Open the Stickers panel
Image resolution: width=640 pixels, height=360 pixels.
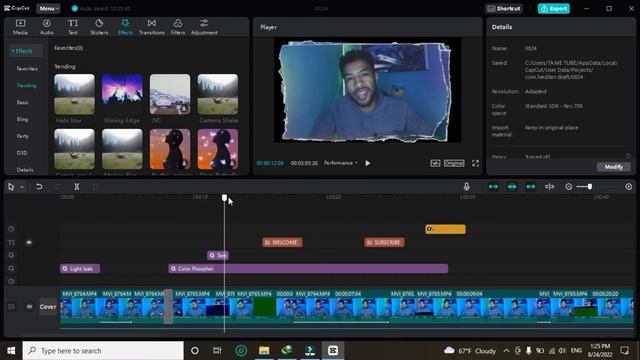pos(99,27)
